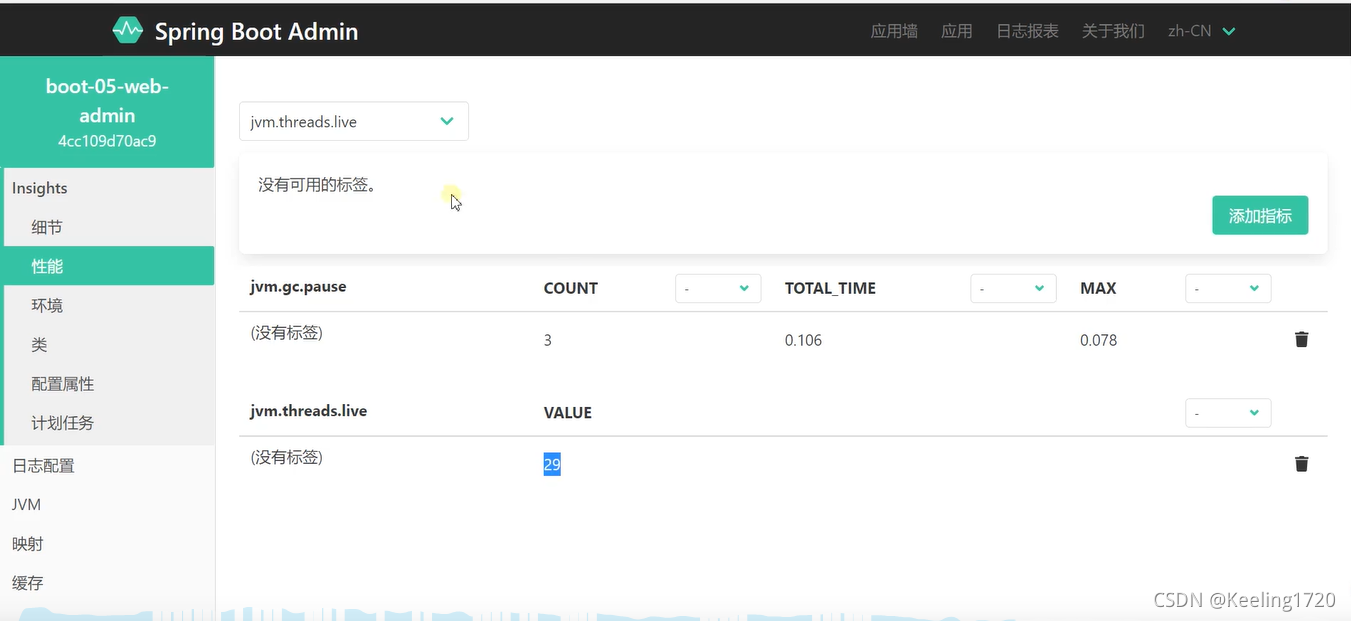1351x621 pixels.
Task: Open 映射 in the sidebar
Action: (107, 543)
